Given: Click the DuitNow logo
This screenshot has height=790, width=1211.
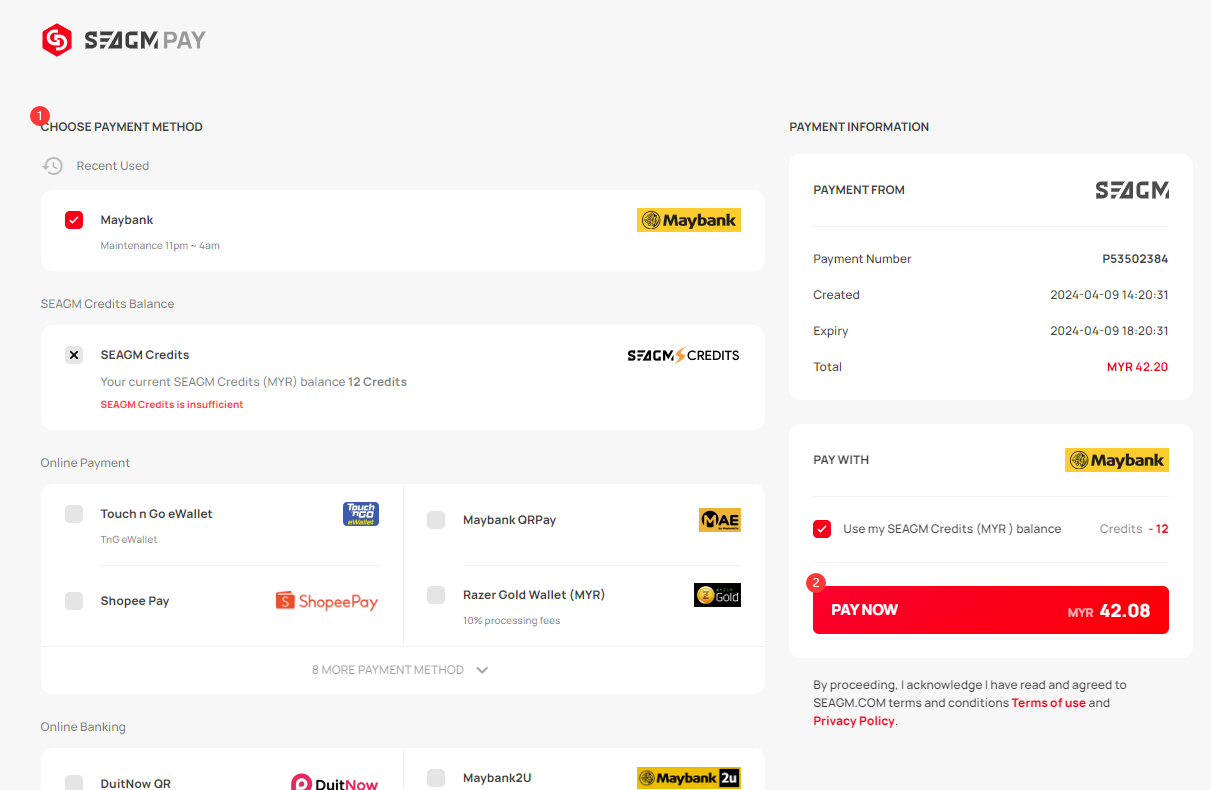Looking at the screenshot, I should (335, 784).
